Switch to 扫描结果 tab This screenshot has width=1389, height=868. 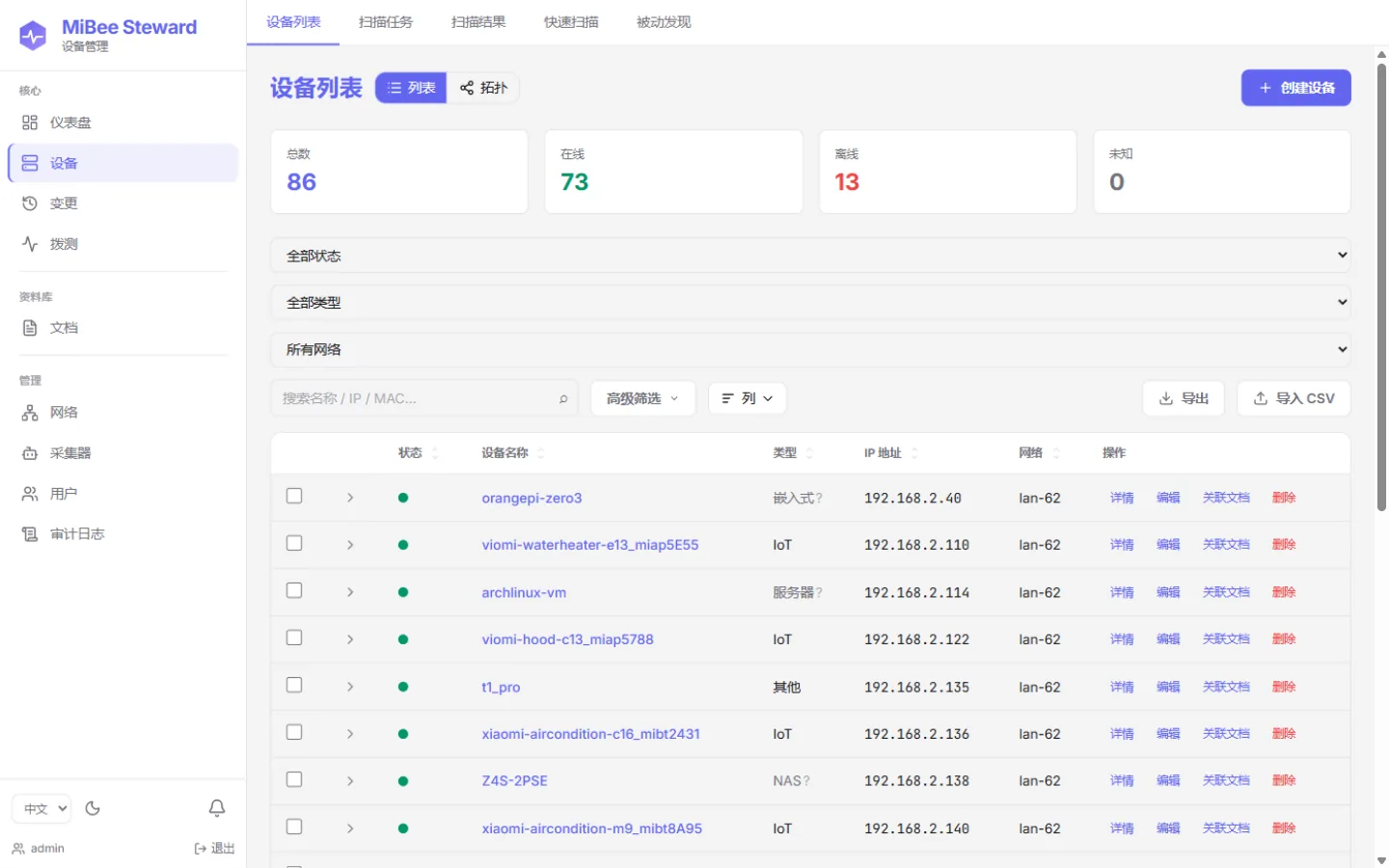pos(478,22)
